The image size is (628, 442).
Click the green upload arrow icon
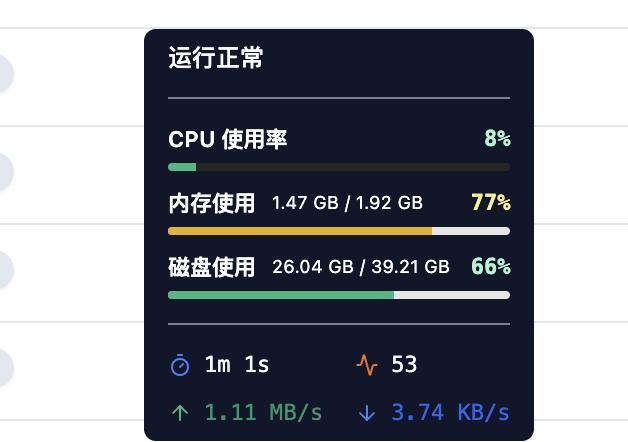(x=180, y=412)
